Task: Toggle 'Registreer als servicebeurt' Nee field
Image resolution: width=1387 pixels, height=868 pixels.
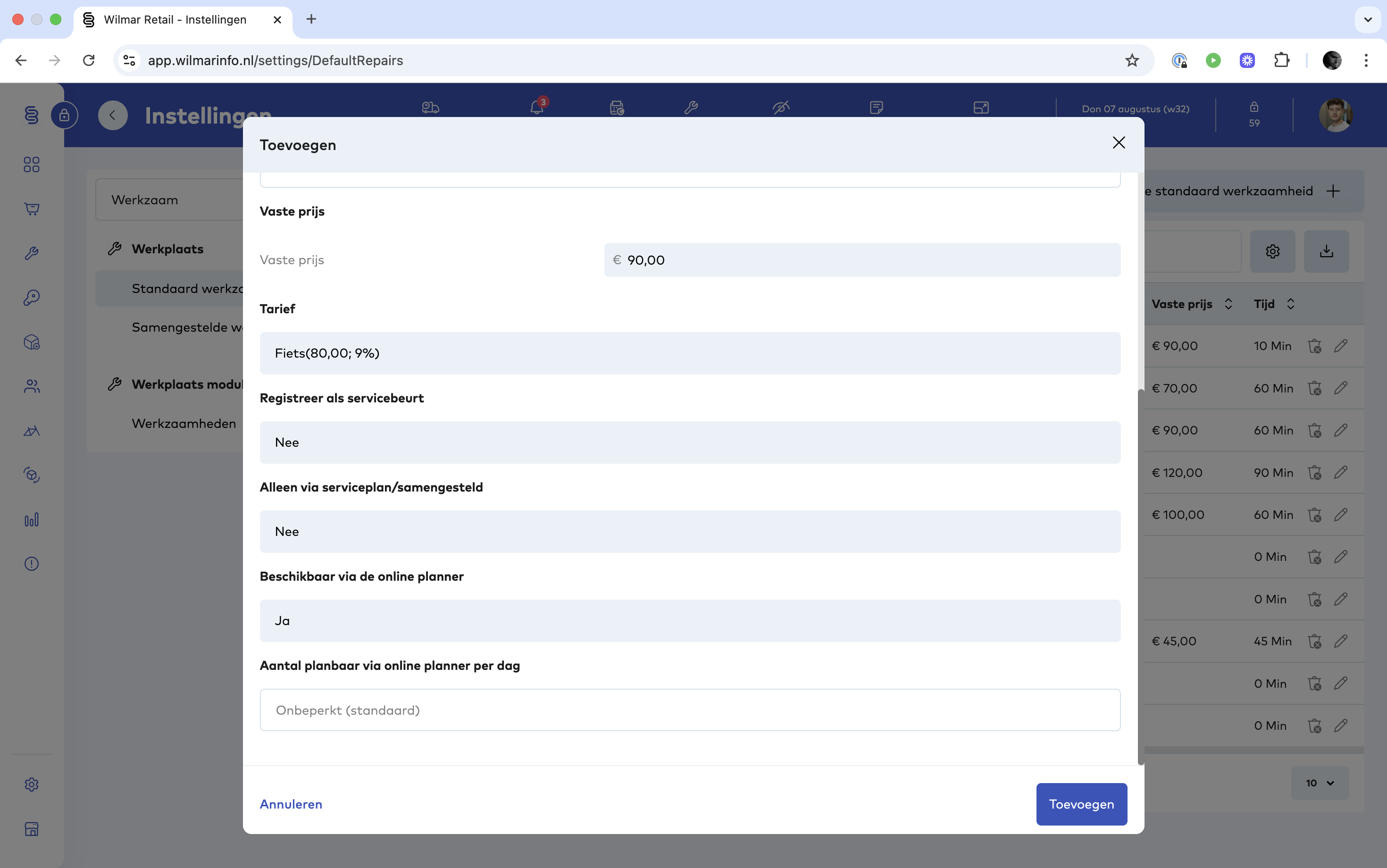Action: pos(689,442)
